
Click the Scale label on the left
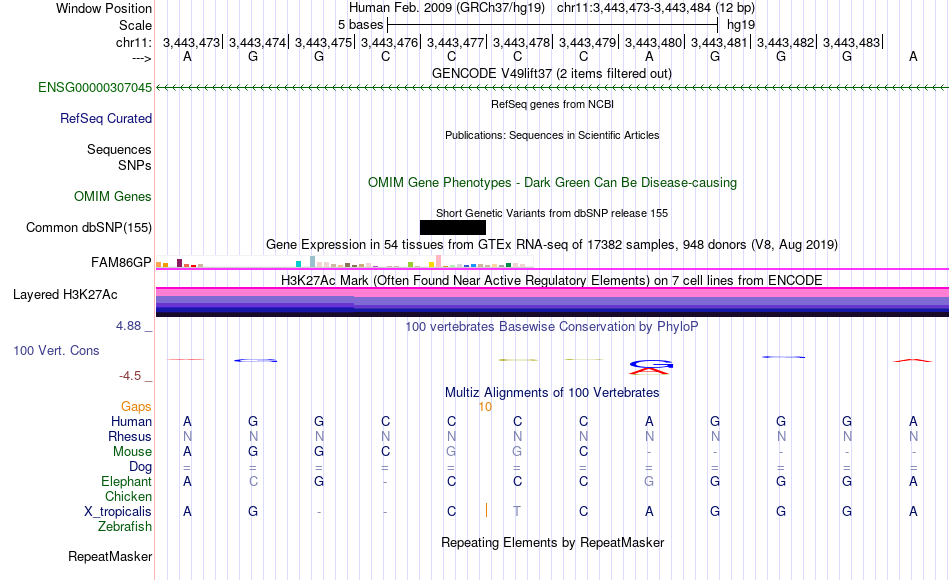click(x=136, y=25)
